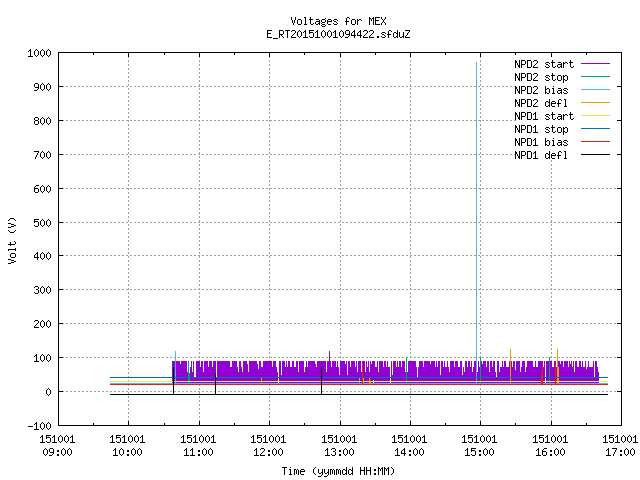Click the 15:00 time axis label
This screenshot has width=640, height=480.
[x=479, y=452]
